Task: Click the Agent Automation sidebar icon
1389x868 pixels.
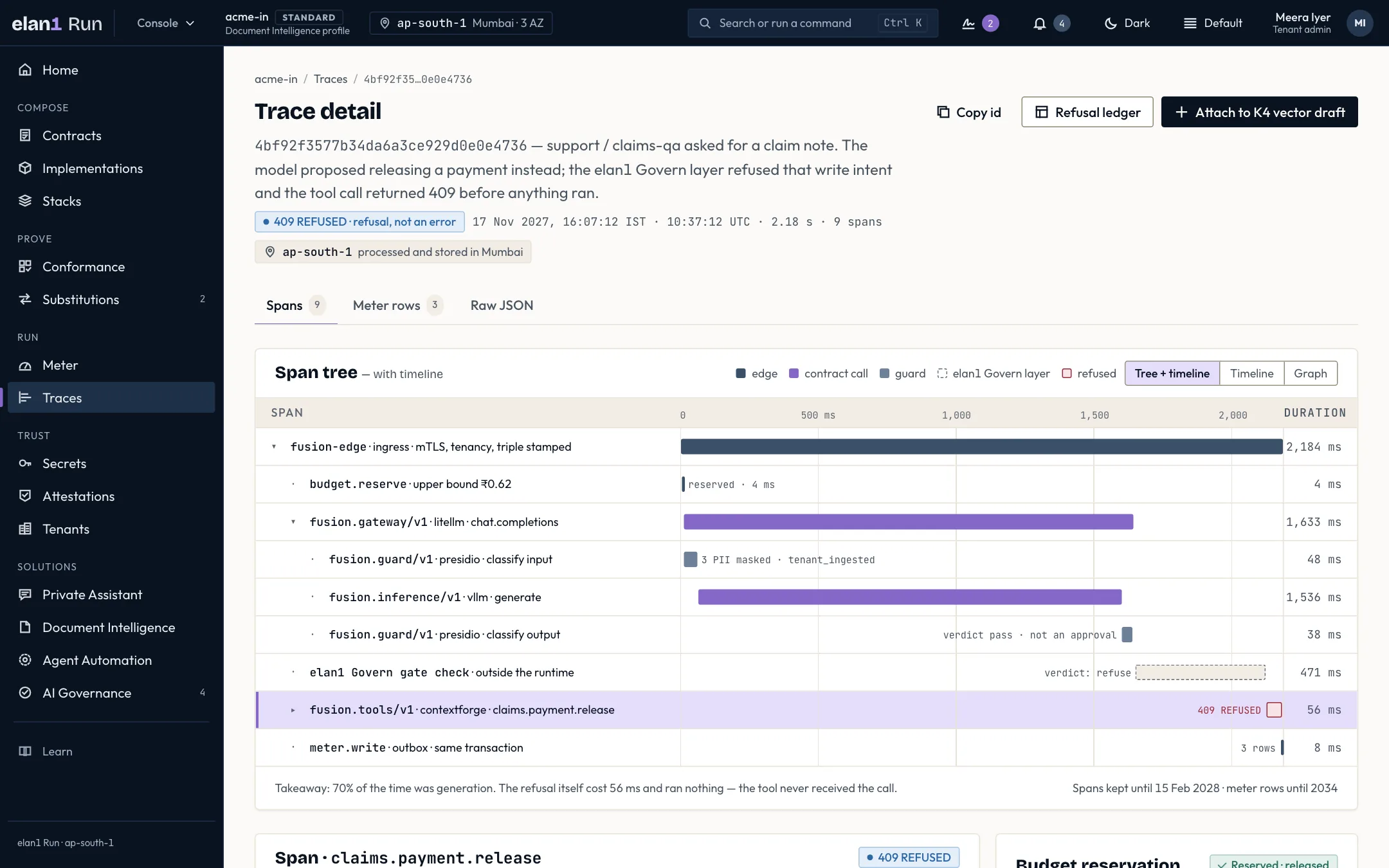Action: coord(25,660)
